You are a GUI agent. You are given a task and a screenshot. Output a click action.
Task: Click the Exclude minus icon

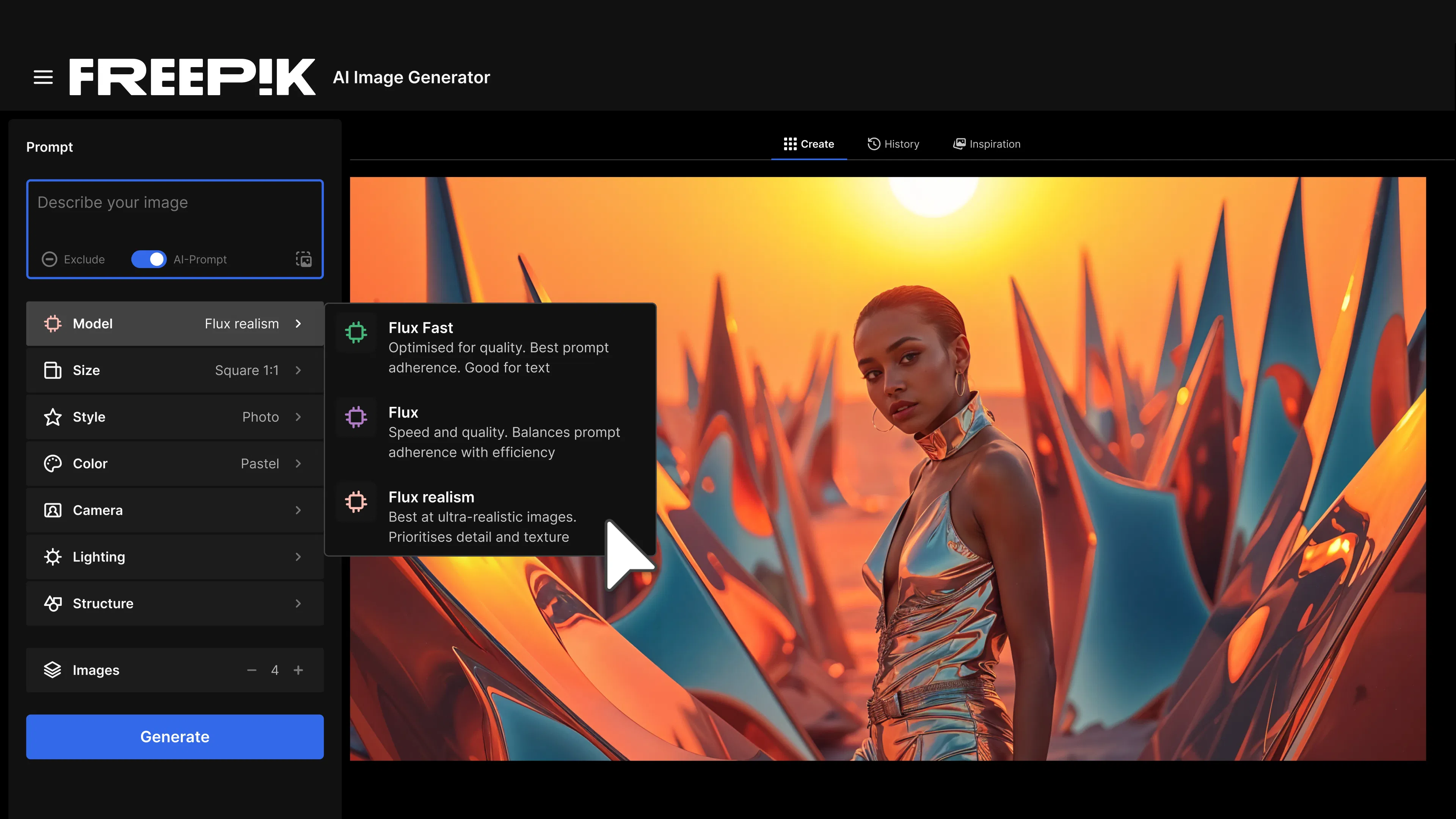point(50,259)
